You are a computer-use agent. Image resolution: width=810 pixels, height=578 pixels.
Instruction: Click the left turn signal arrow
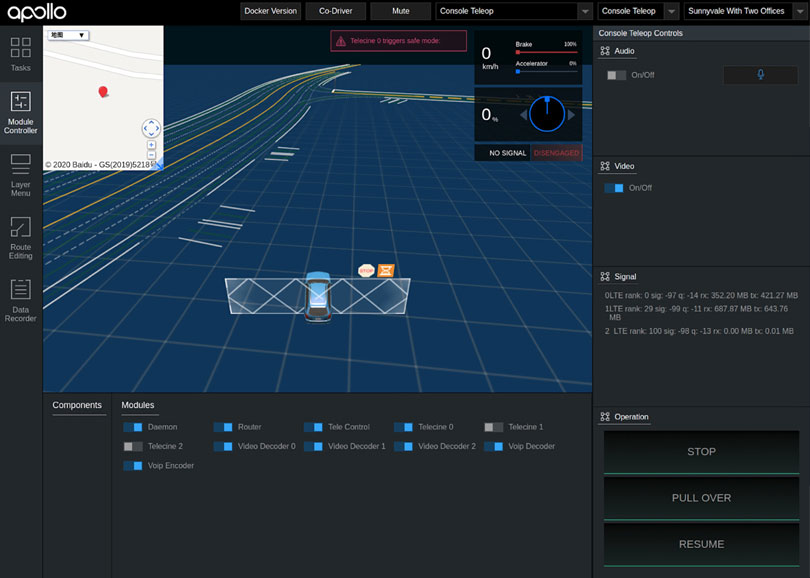[523, 115]
